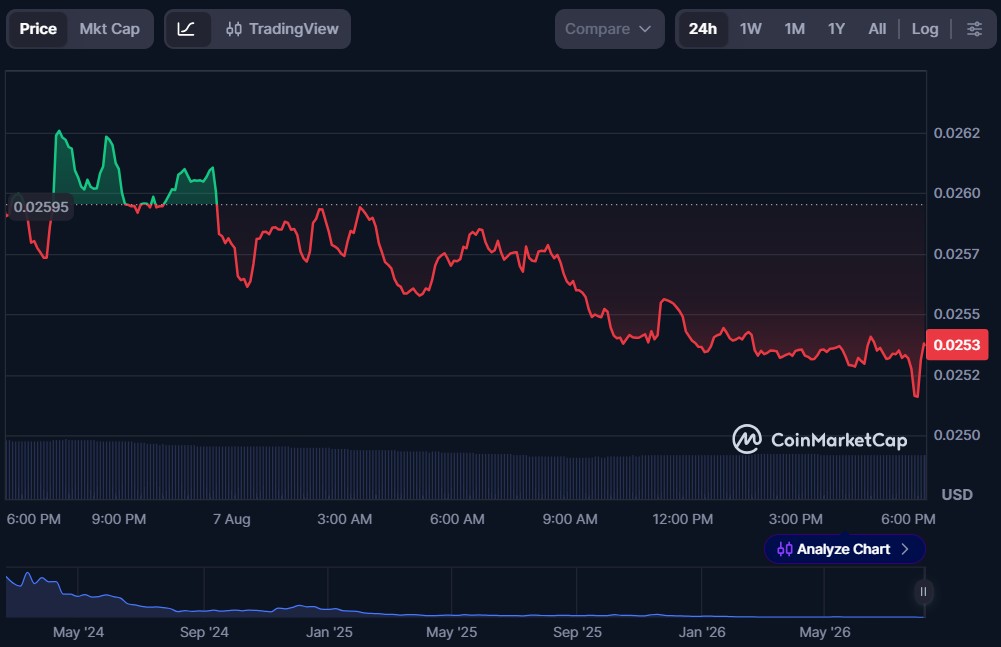Viewport: 1001px width, 647px height.
Task: Click the Jan '26 overview timeline label
Action: pyautogui.click(x=702, y=632)
